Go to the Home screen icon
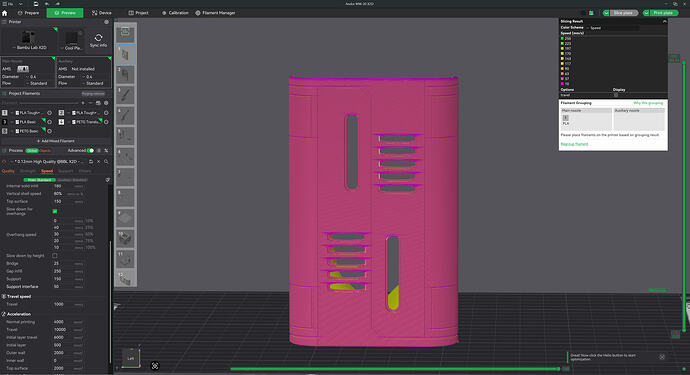690x375 pixels. (x=5, y=13)
